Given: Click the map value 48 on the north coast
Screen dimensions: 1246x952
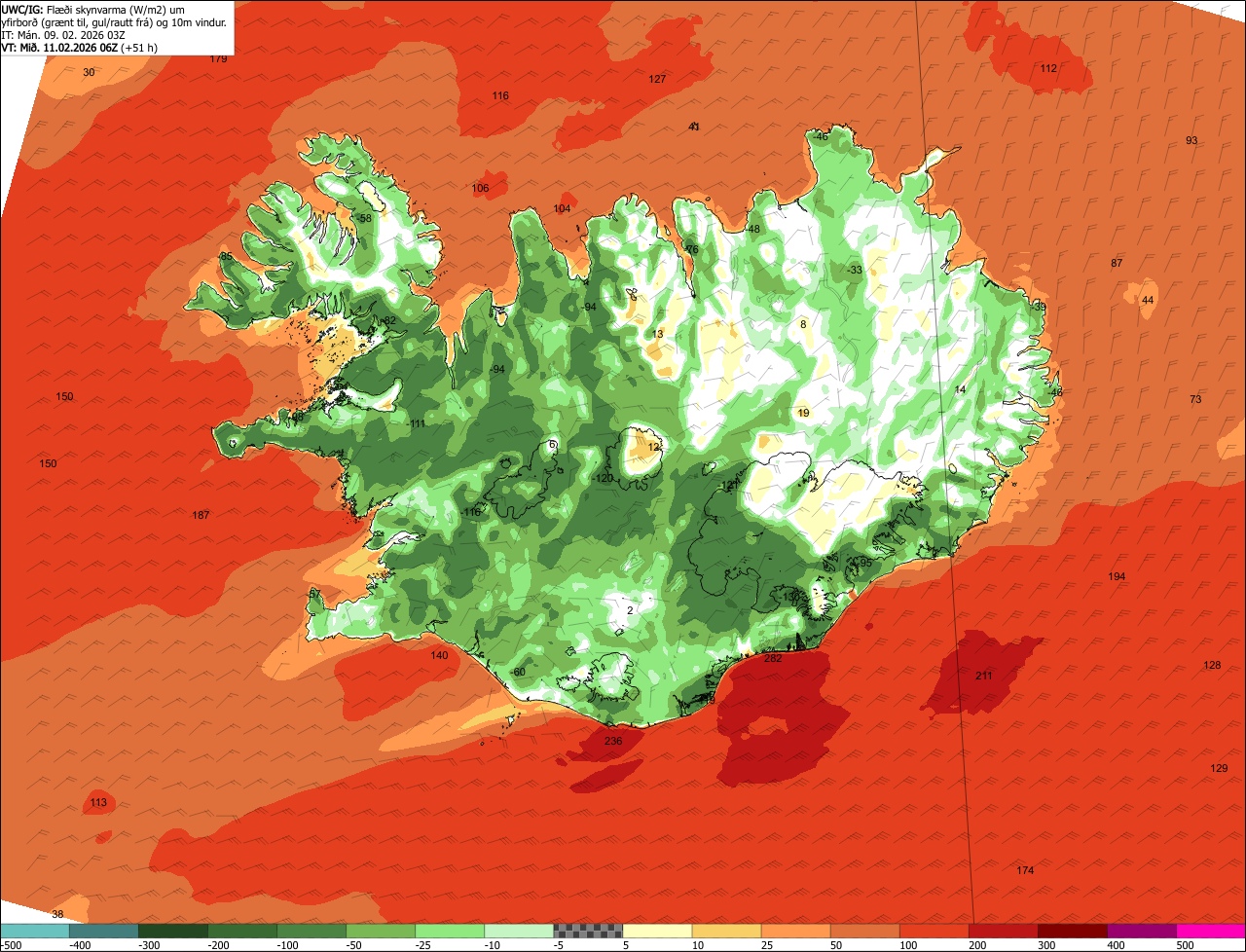Looking at the screenshot, I should 753,229.
